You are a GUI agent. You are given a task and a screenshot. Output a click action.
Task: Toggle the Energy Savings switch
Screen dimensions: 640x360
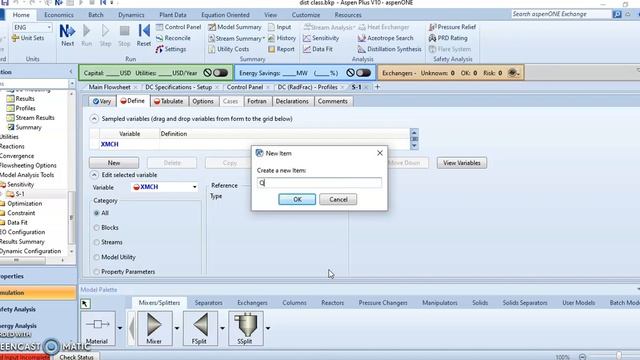pyautogui.click(x=363, y=73)
